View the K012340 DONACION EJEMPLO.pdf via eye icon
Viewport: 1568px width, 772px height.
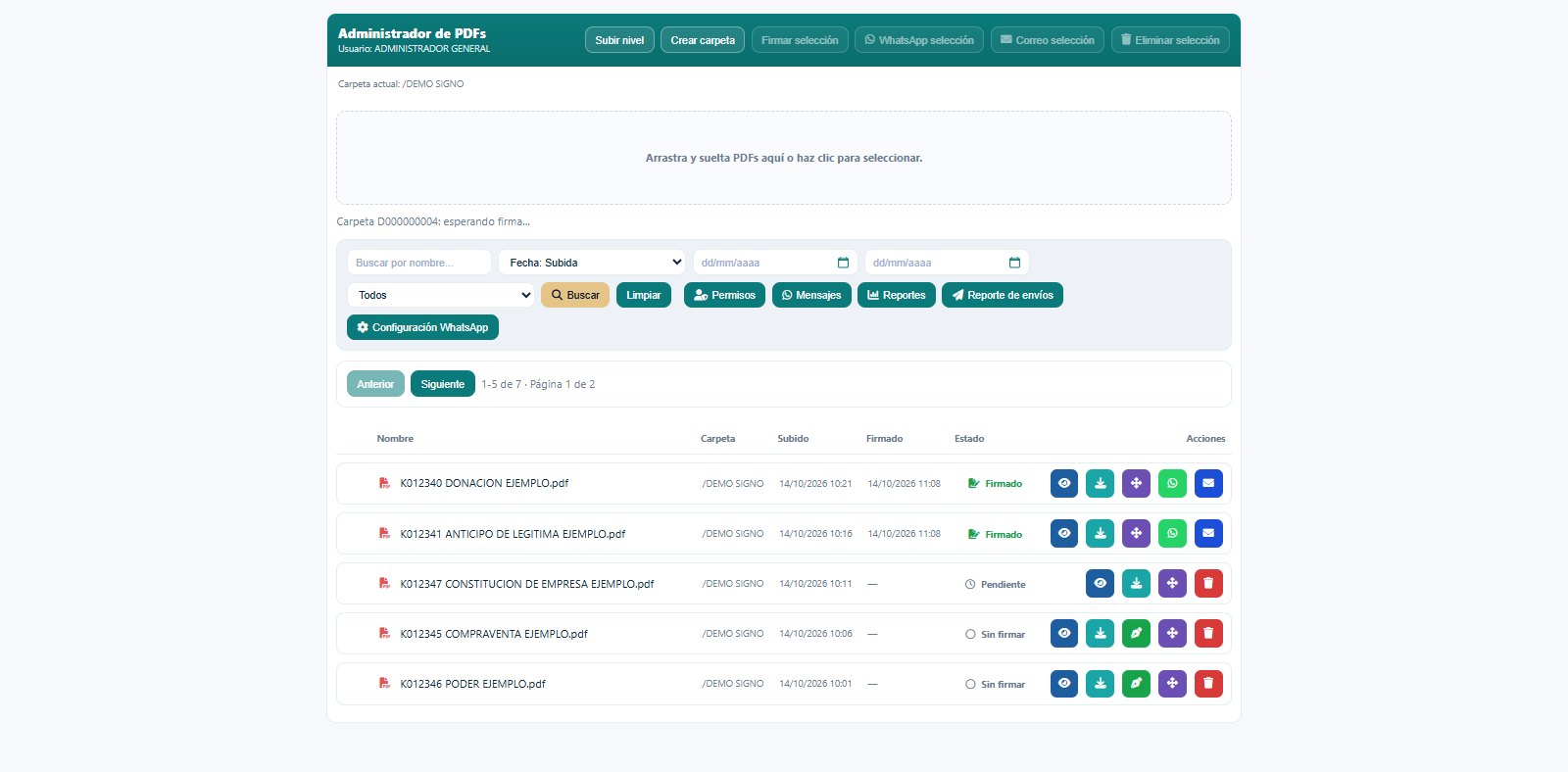tap(1064, 483)
